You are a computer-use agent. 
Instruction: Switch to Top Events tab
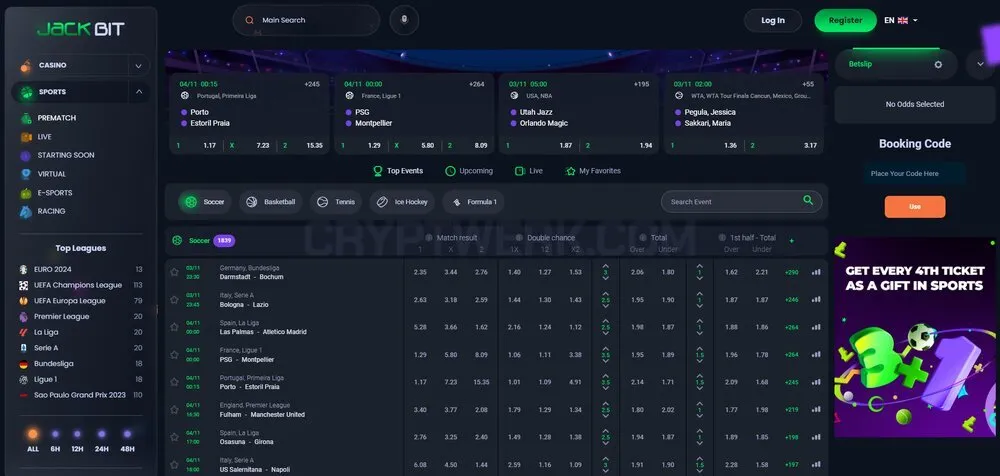tap(398, 171)
